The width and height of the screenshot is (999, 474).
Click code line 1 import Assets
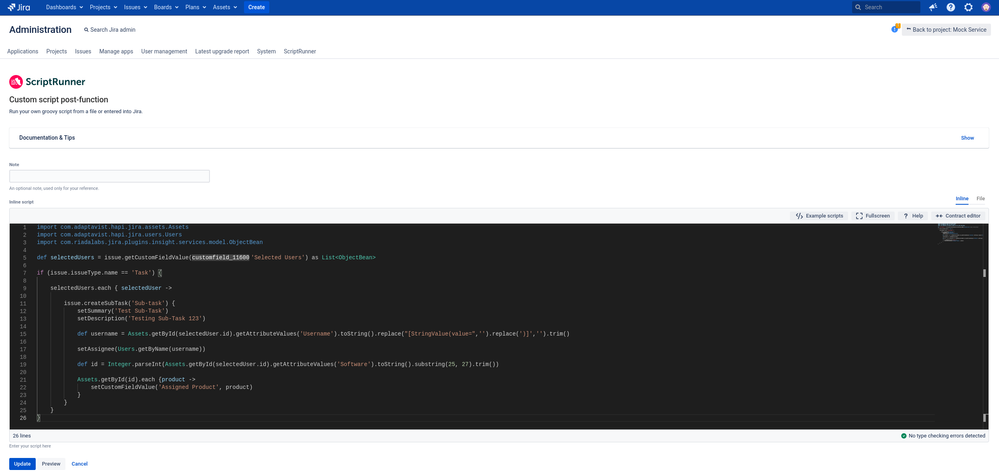coord(113,227)
